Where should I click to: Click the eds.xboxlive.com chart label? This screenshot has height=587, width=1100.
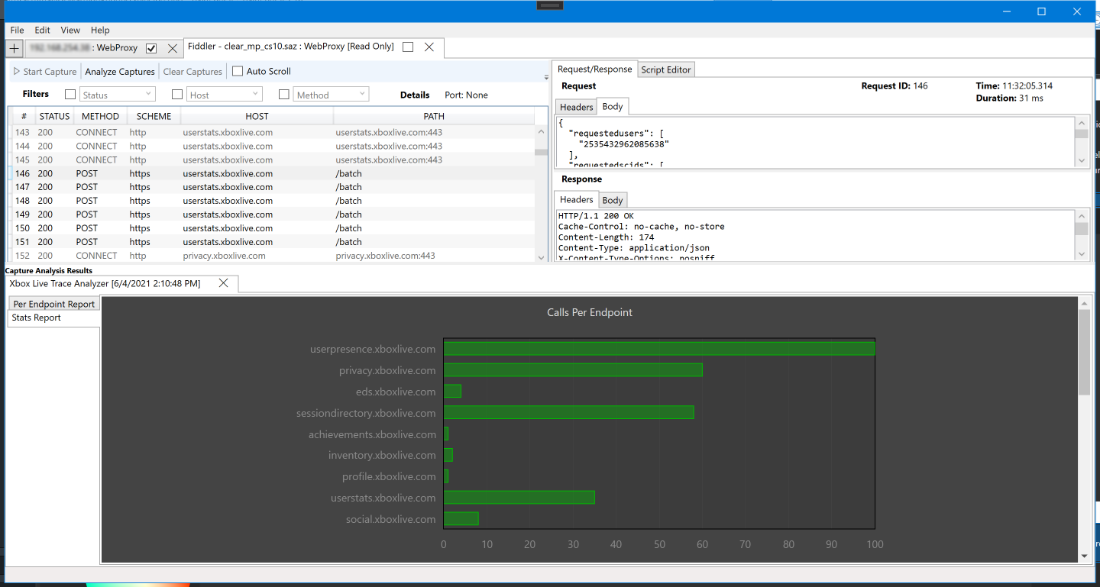[396, 391]
